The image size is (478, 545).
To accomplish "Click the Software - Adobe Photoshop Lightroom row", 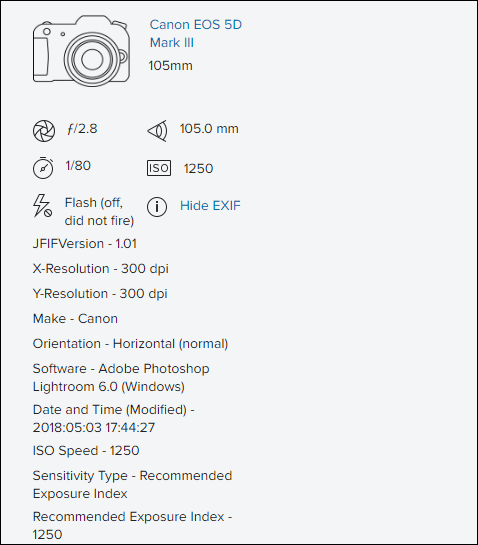I will [121, 378].
